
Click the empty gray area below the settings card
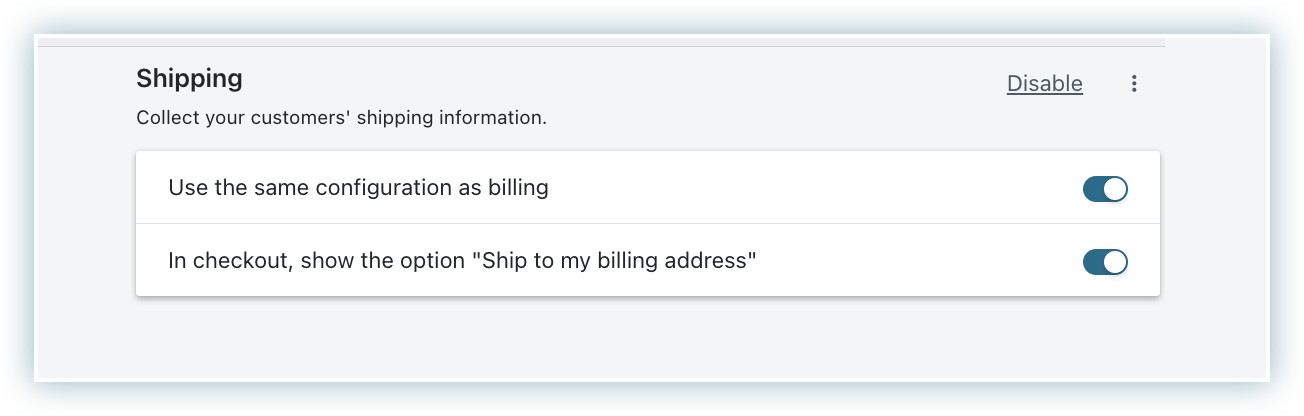(x=647, y=340)
